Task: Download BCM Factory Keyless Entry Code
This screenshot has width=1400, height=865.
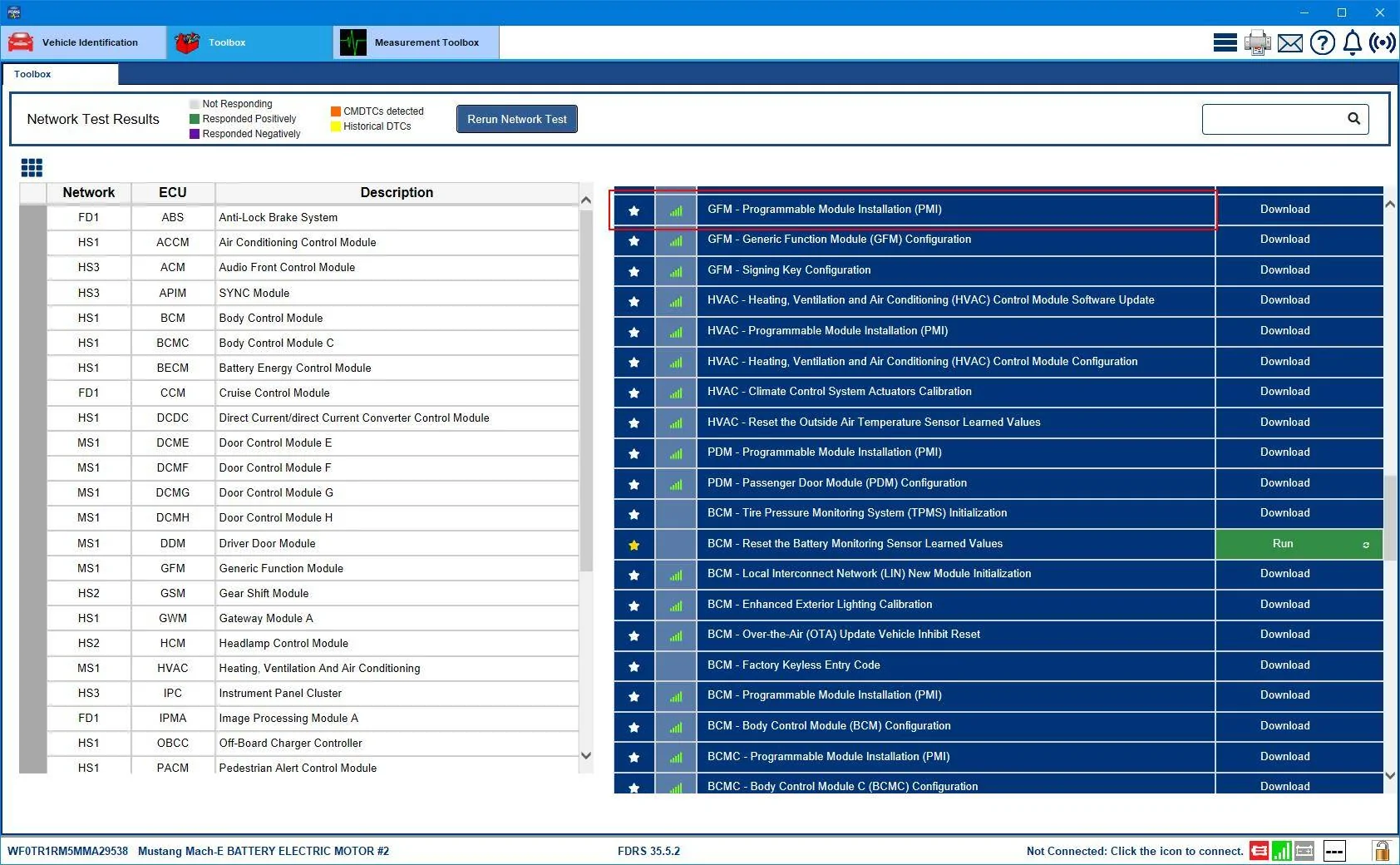Action: (1284, 665)
